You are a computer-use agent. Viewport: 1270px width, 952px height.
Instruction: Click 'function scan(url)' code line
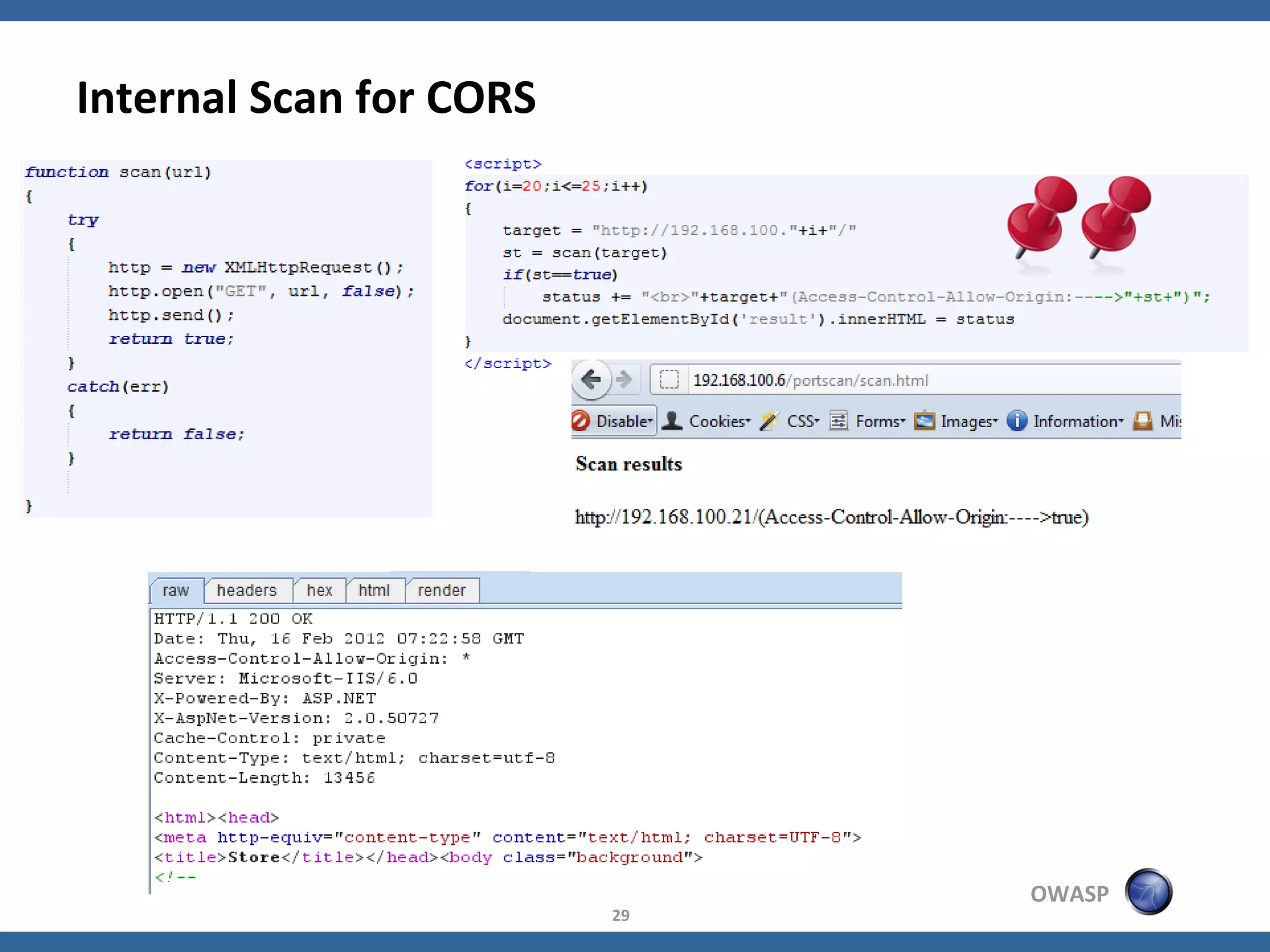click(118, 172)
